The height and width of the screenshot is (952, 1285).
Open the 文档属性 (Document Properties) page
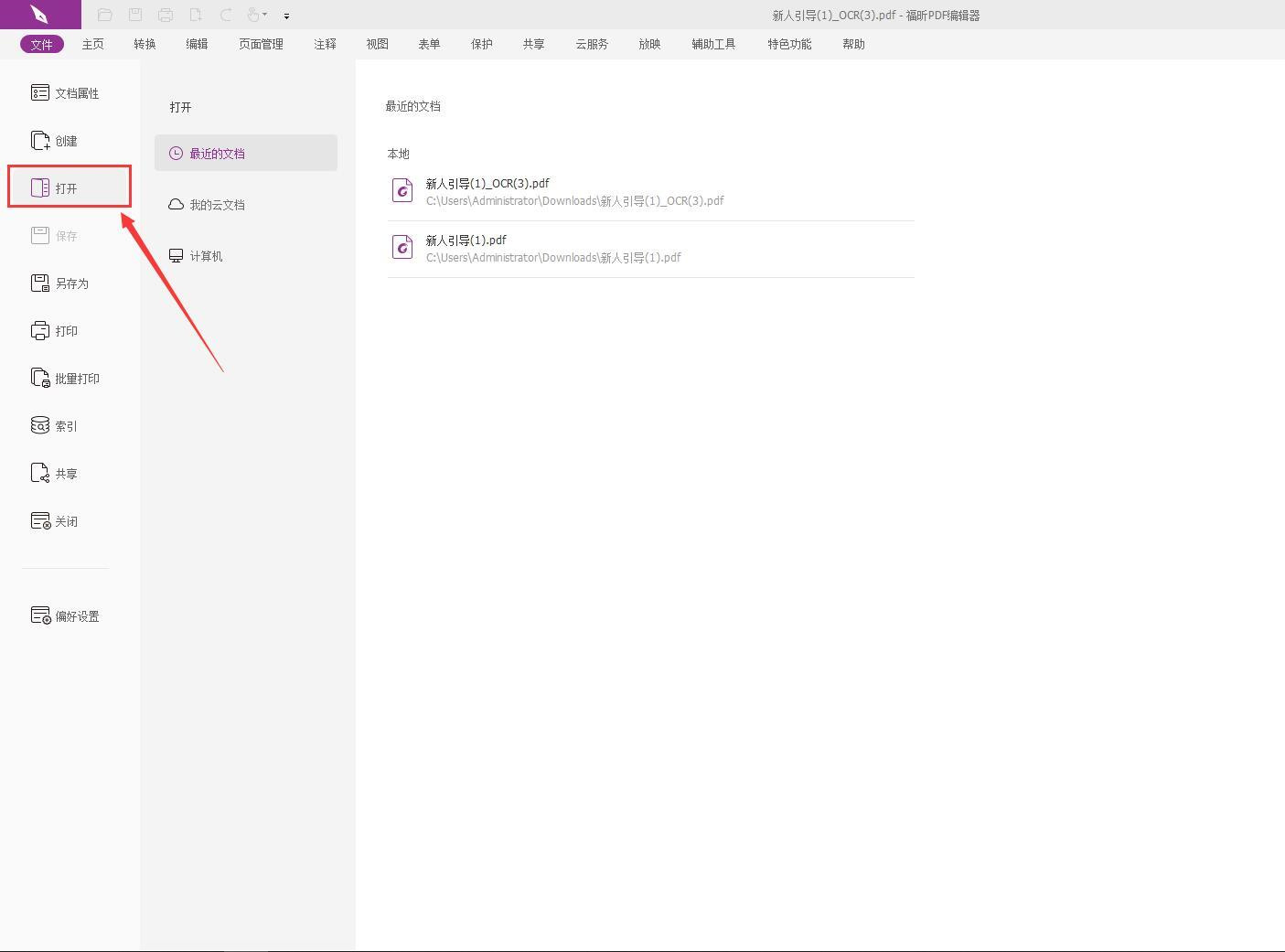pos(66,93)
